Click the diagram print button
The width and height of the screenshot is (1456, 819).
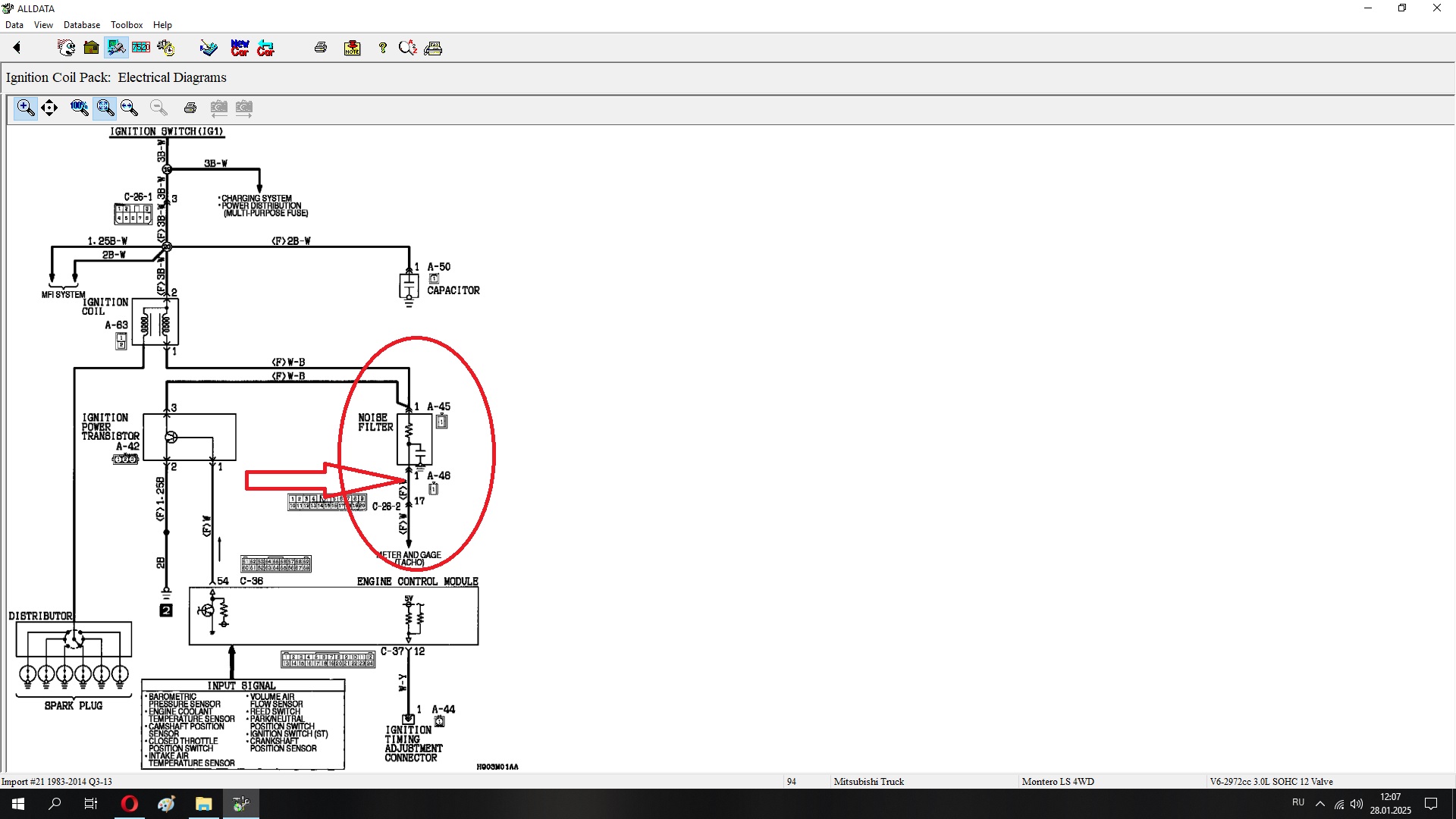[x=190, y=108]
